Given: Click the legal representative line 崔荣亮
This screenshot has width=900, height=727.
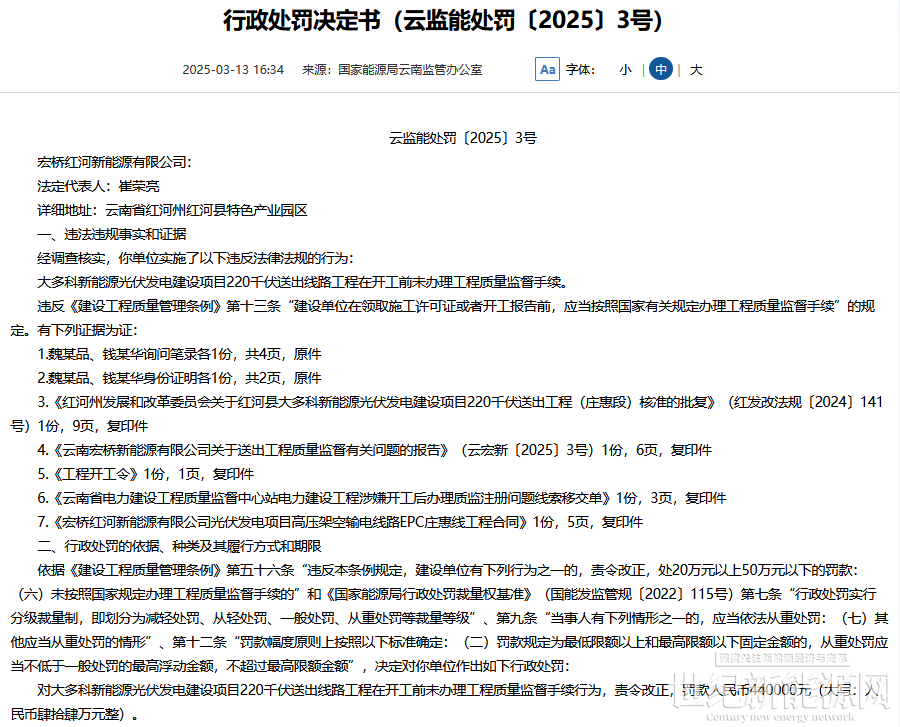Looking at the screenshot, I should pos(98,186).
